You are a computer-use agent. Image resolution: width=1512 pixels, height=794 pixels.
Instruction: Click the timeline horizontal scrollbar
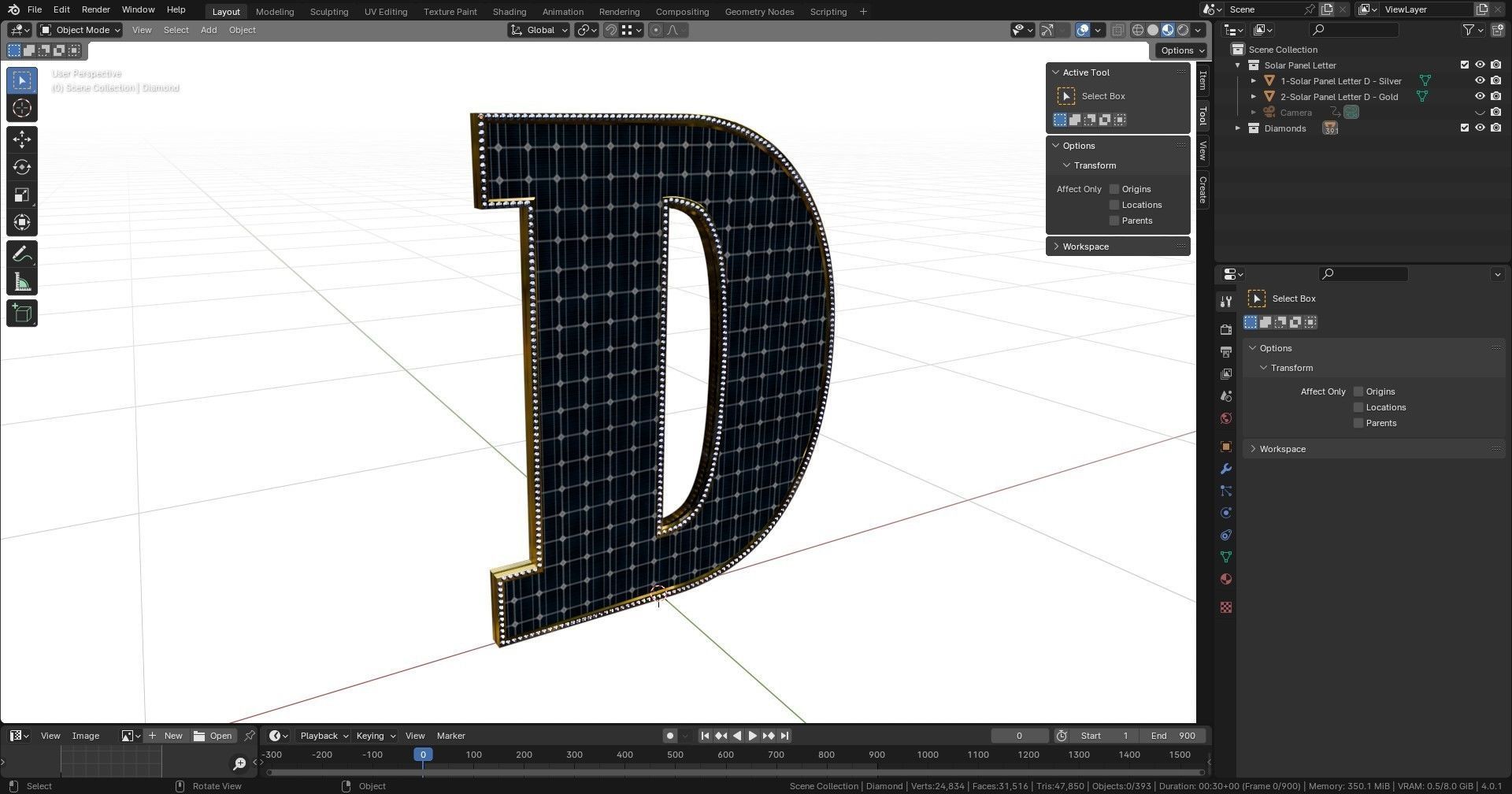(734, 772)
